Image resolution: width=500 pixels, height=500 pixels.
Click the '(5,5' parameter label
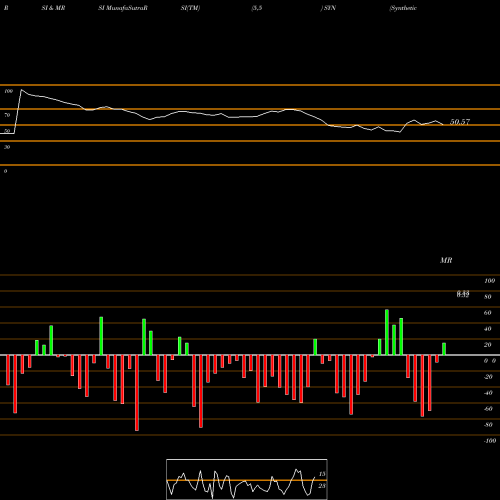click(257, 8)
